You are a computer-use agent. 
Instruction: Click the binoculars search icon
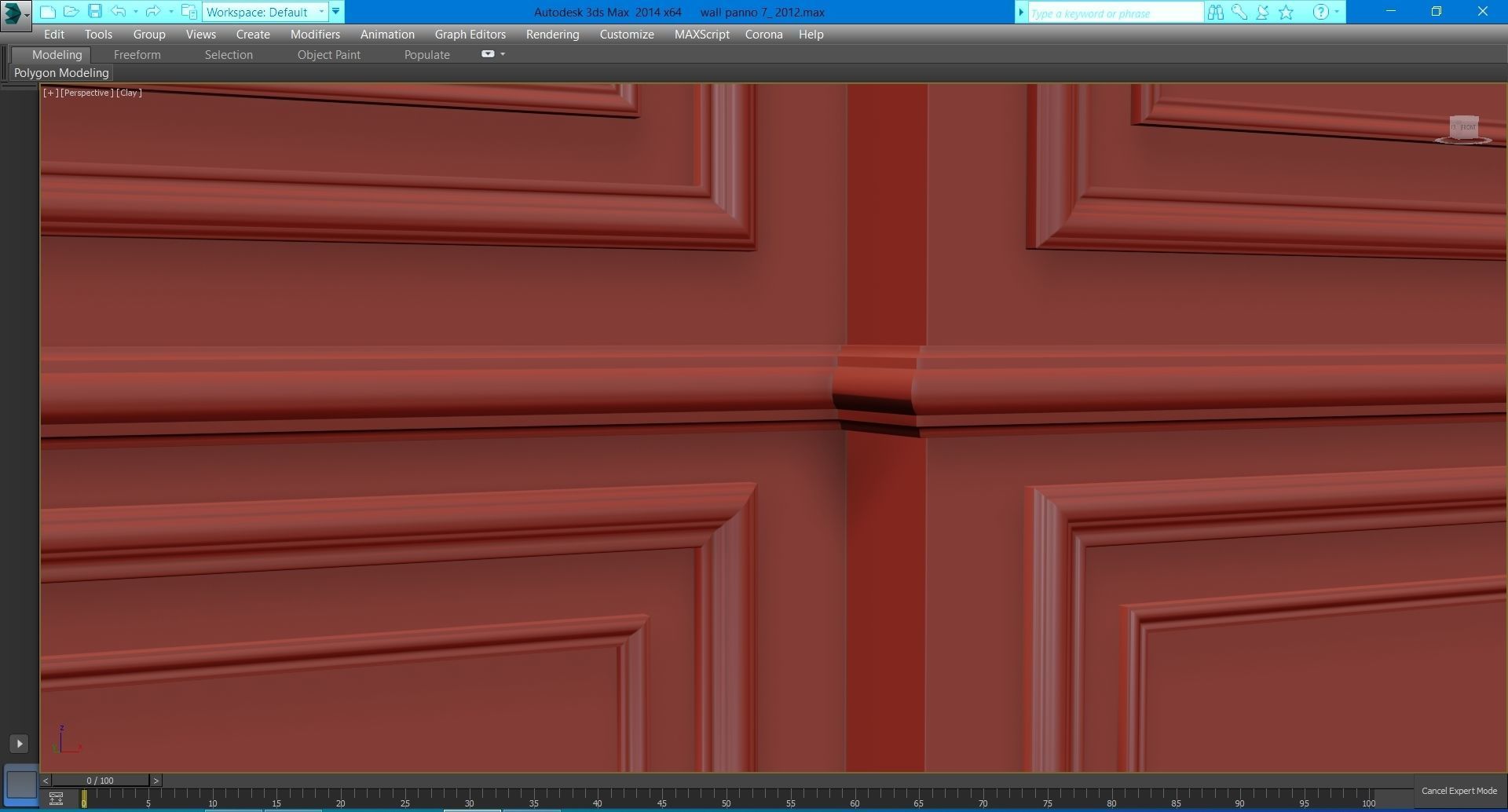(1216, 13)
